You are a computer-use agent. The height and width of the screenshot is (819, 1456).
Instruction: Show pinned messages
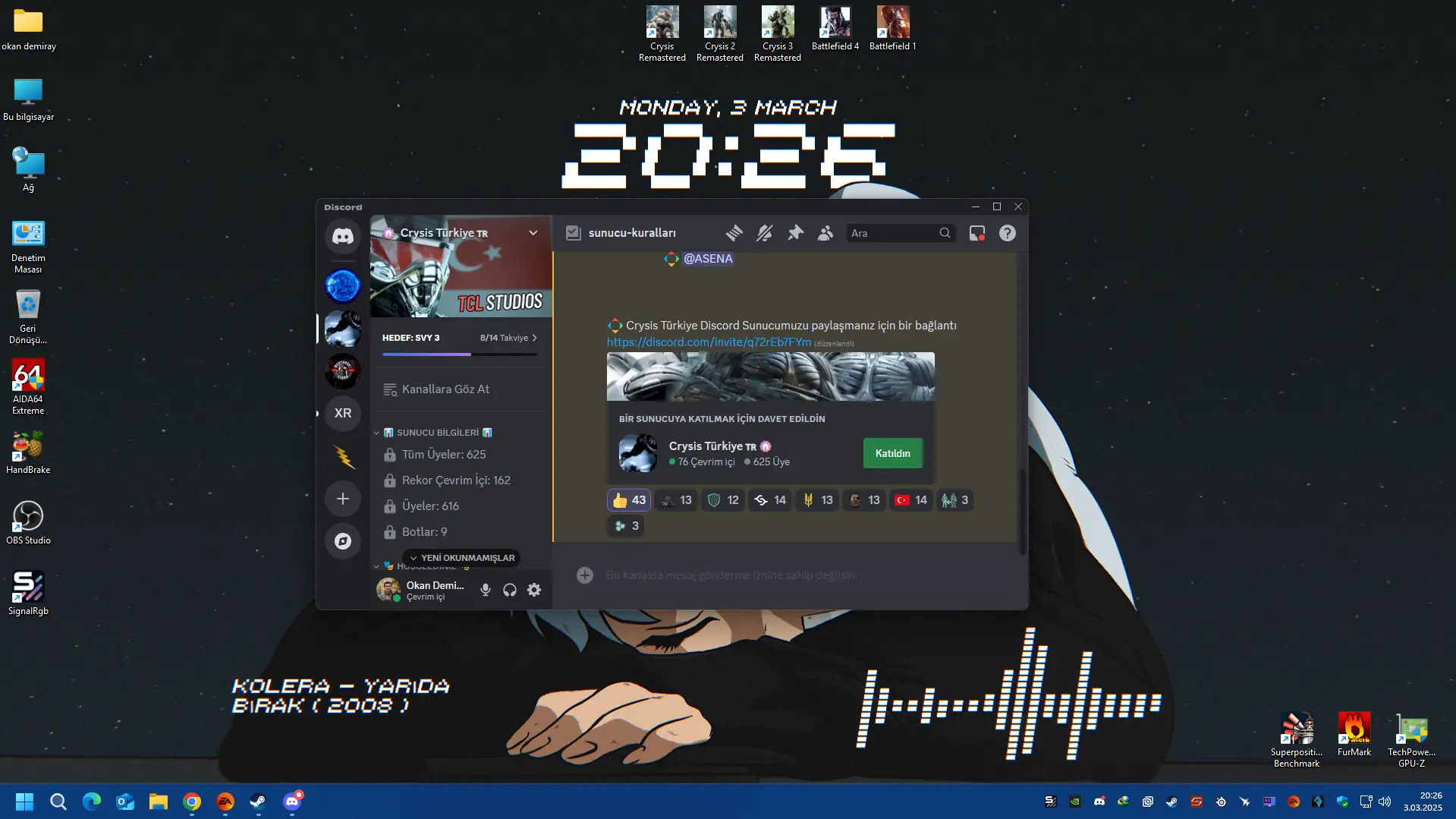click(x=795, y=233)
